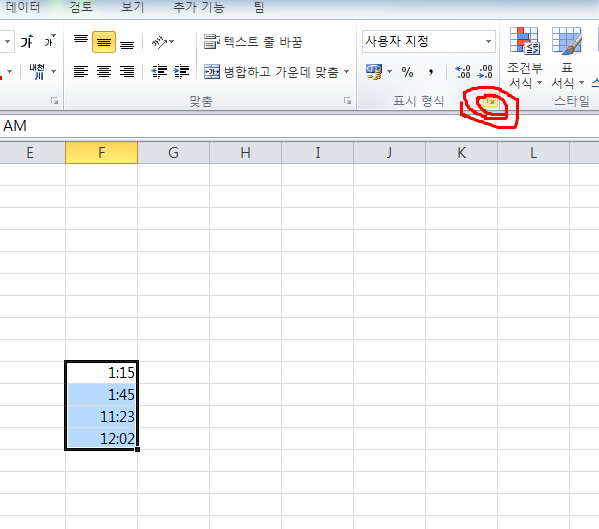Increase decimal places
Image resolution: width=599 pixels, height=529 pixels.
pyautogui.click(x=463, y=71)
